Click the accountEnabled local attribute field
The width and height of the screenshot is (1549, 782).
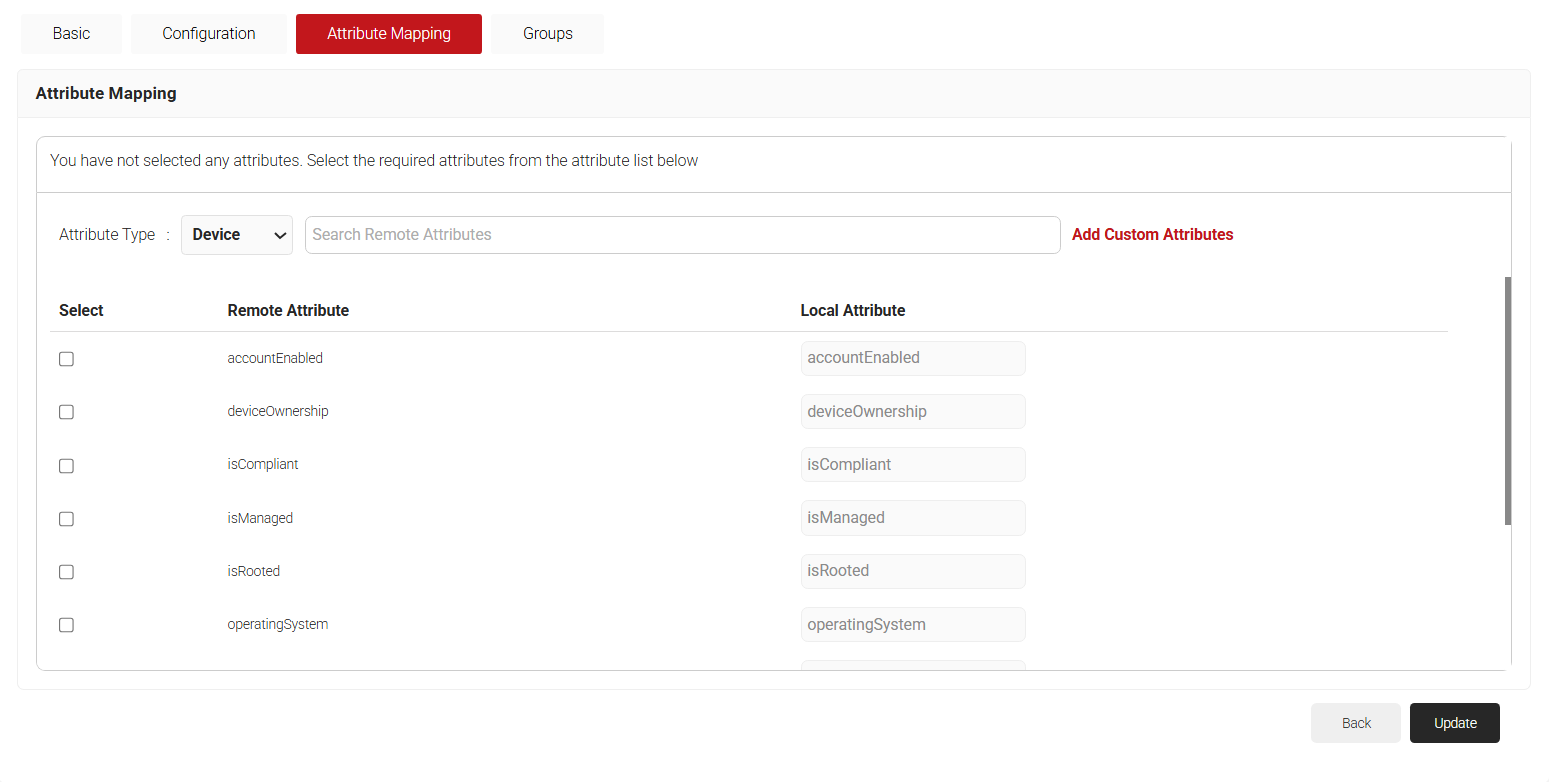[x=912, y=358]
